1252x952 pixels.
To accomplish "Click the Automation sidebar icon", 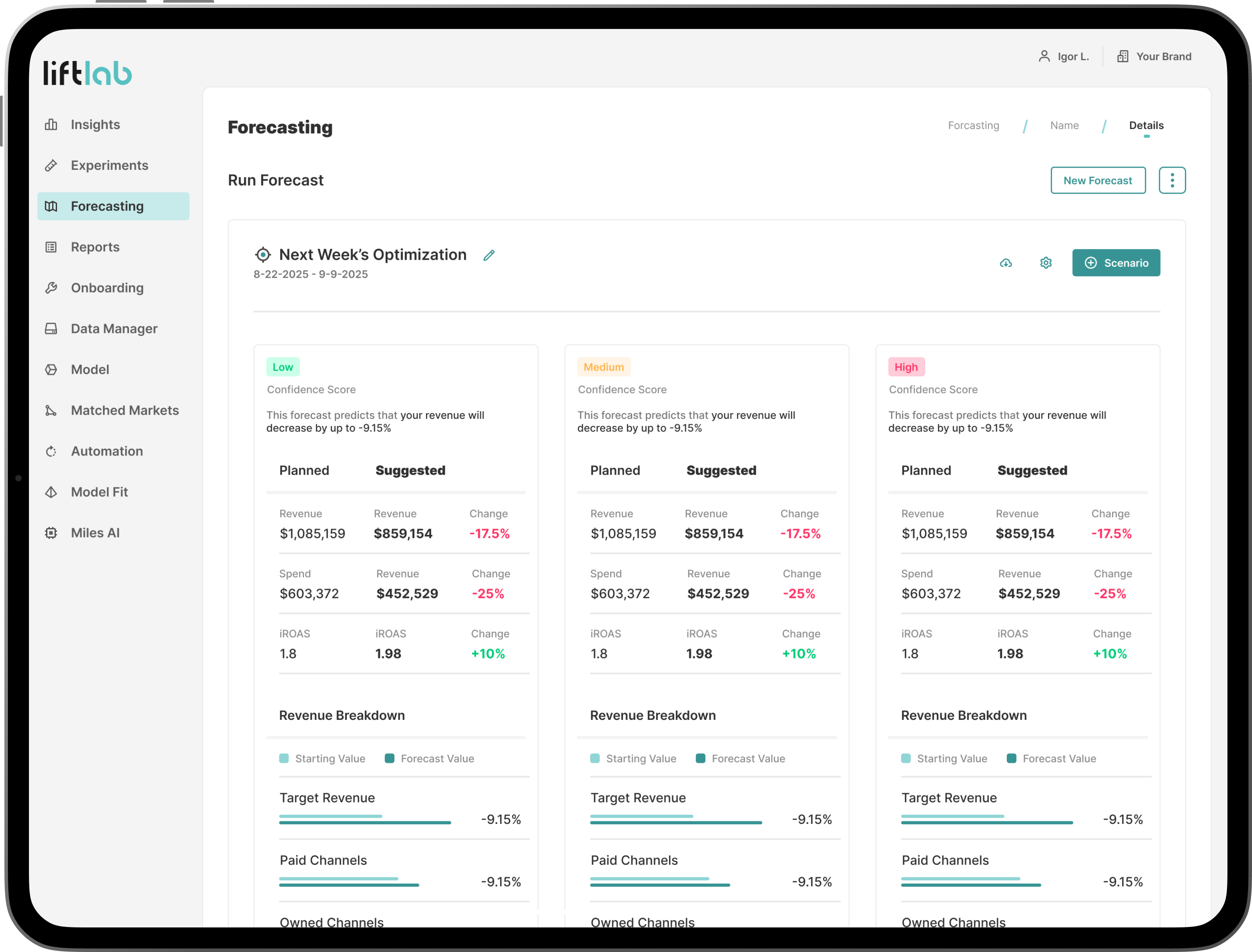I will 51,451.
